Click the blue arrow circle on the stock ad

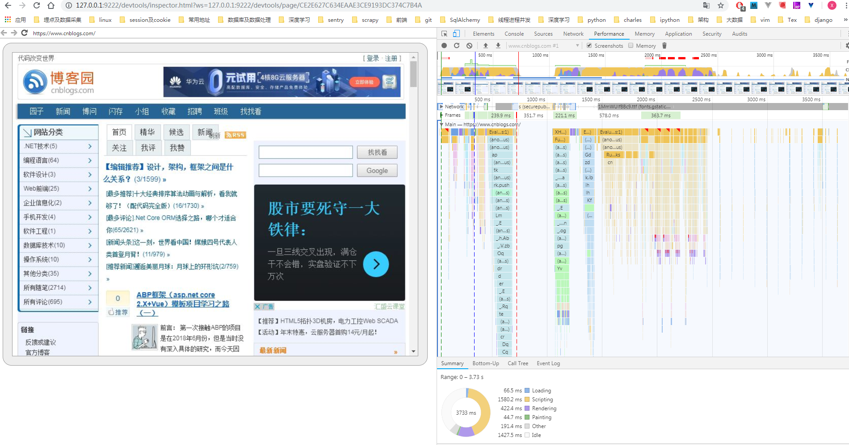376,264
